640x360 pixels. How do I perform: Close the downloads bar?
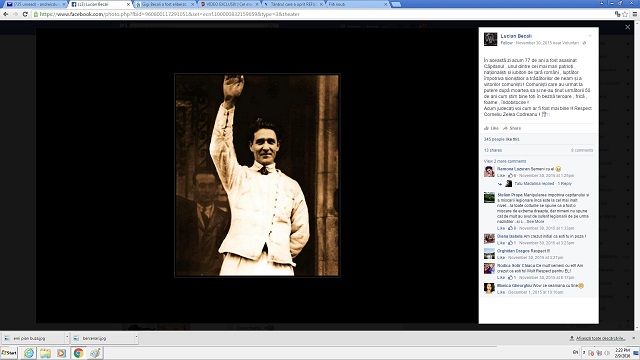(633, 338)
